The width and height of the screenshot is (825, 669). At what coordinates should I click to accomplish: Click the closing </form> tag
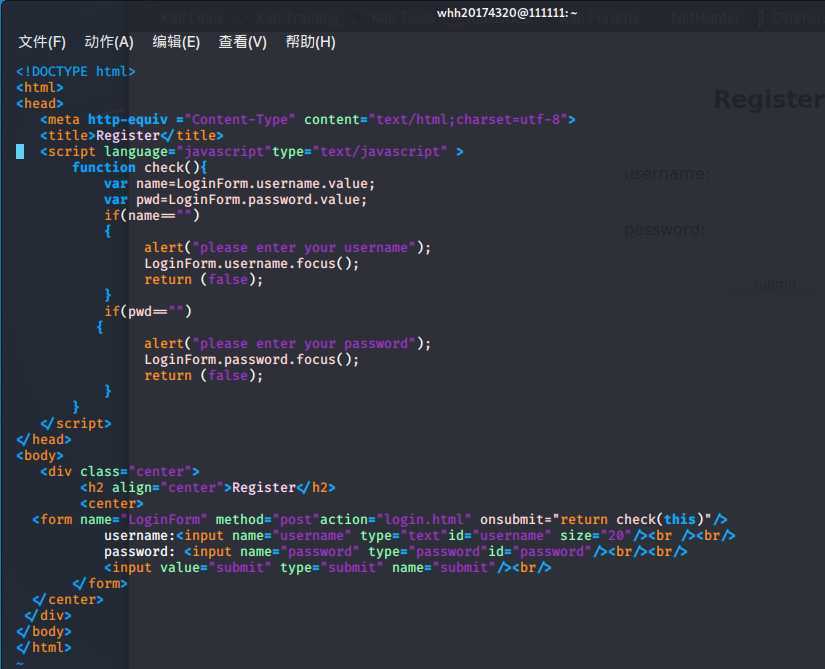pos(100,584)
